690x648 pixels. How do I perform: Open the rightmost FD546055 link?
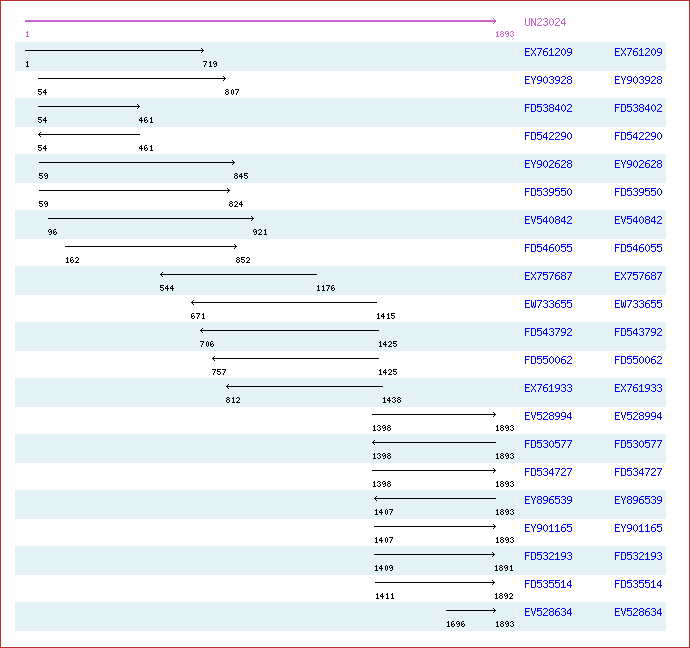[x=638, y=248]
